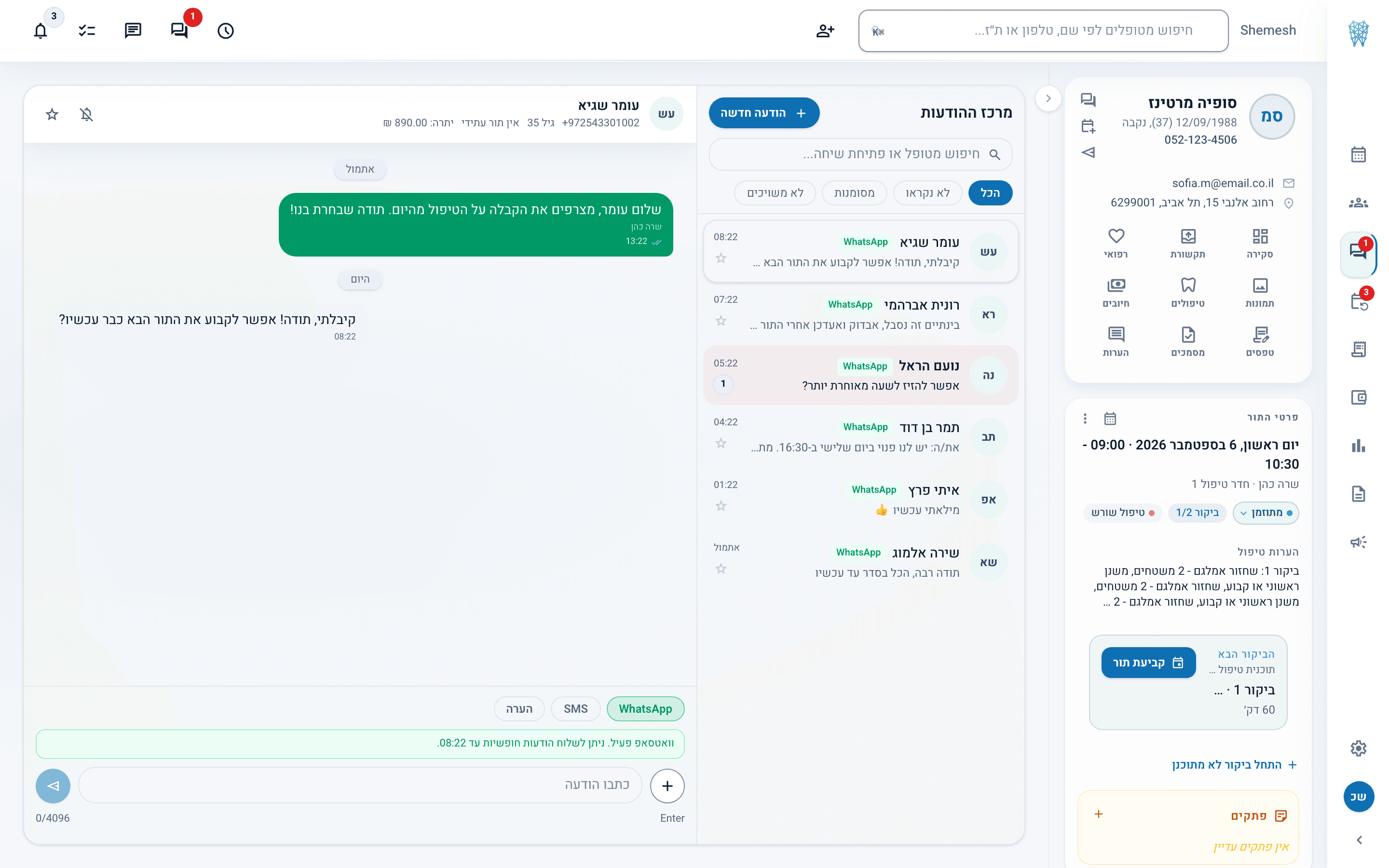Open the סקירה overview tile

click(1260, 243)
